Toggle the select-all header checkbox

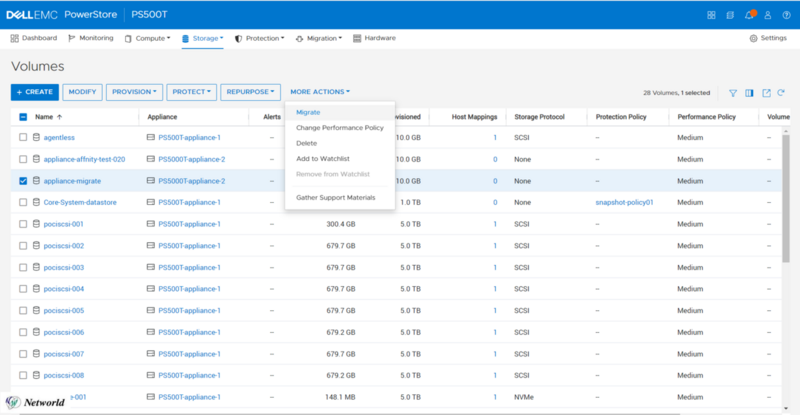pos(23,117)
